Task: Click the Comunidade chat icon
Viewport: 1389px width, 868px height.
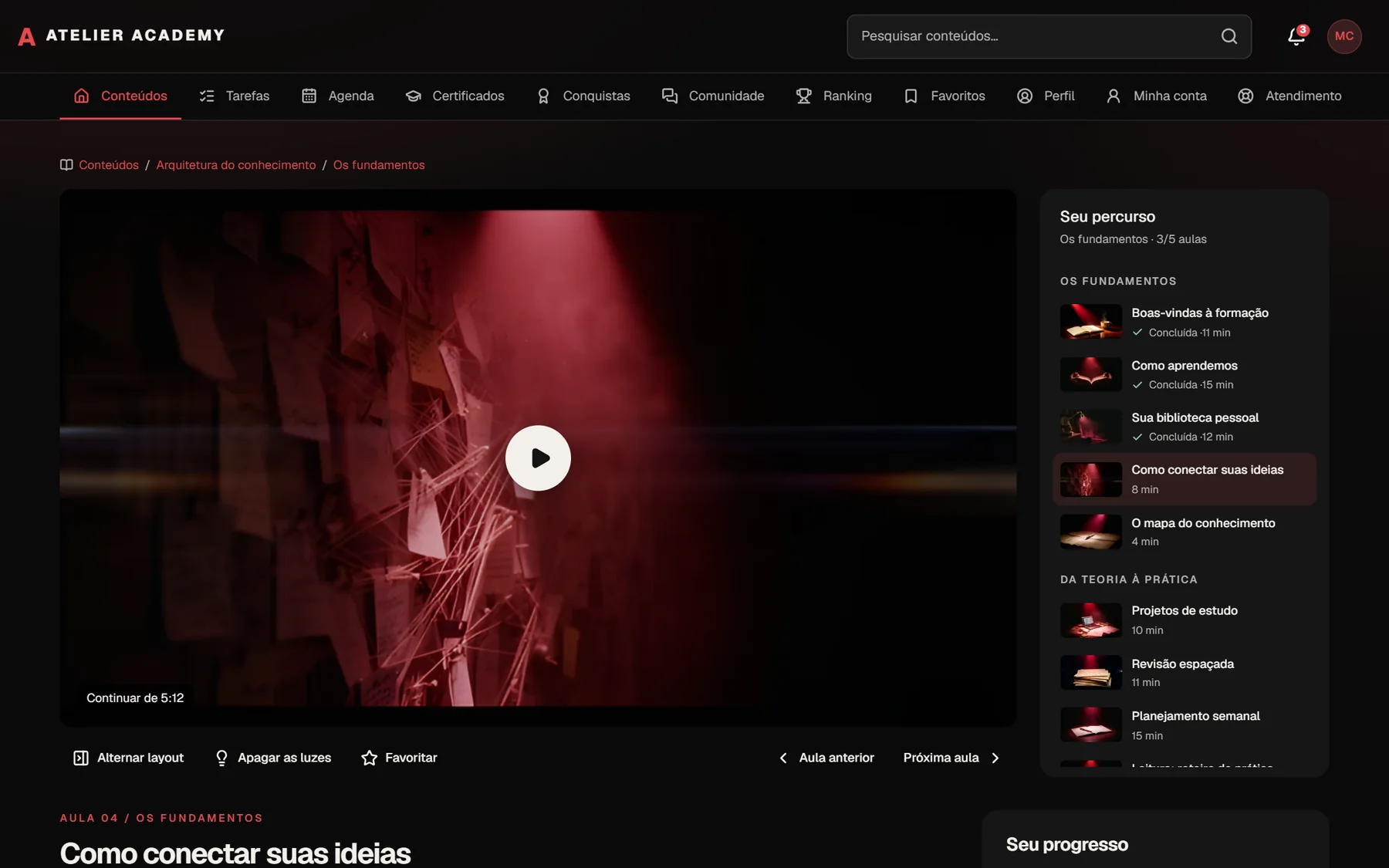Action: (x=670, y=96)
